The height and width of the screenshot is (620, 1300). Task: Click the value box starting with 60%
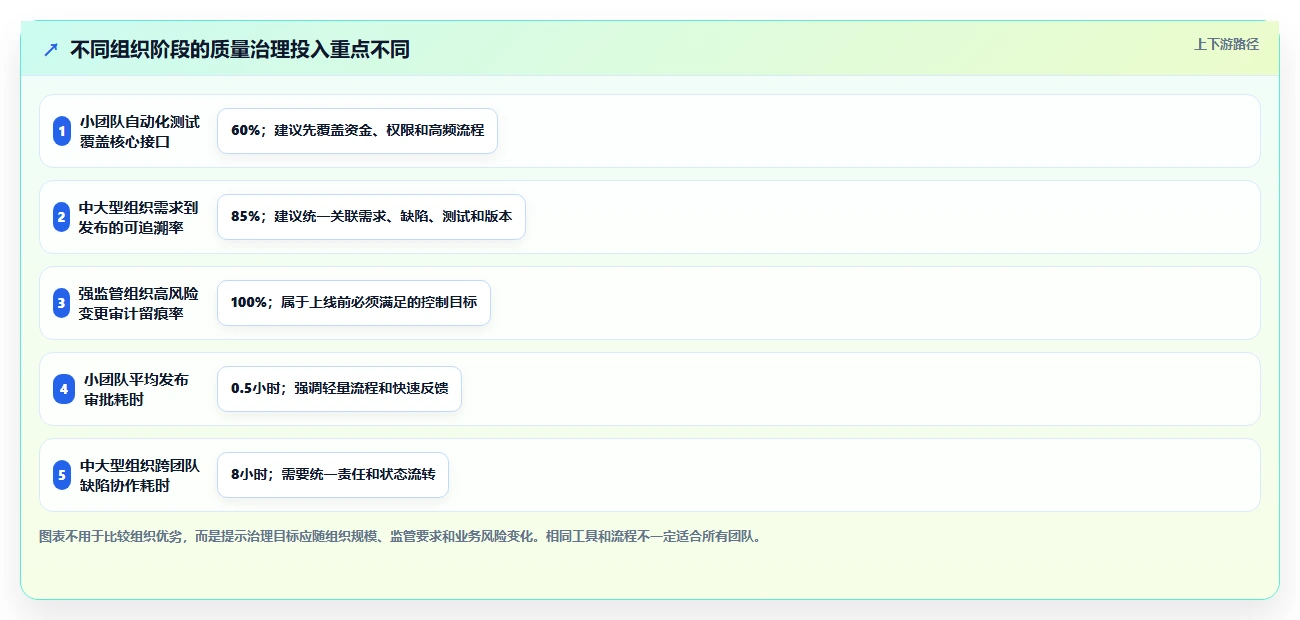(357, 131)
